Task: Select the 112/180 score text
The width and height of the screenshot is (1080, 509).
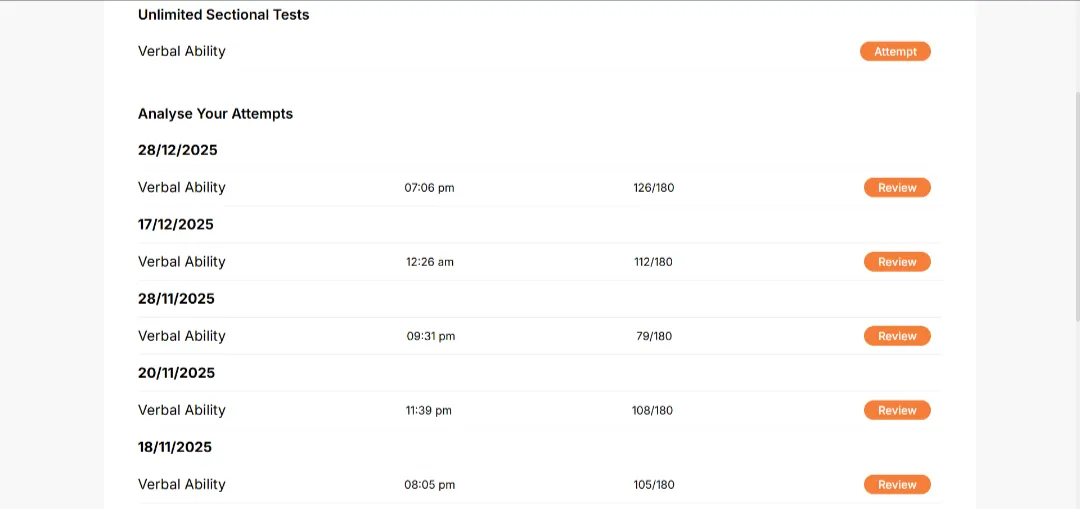Action: (654, 262)
